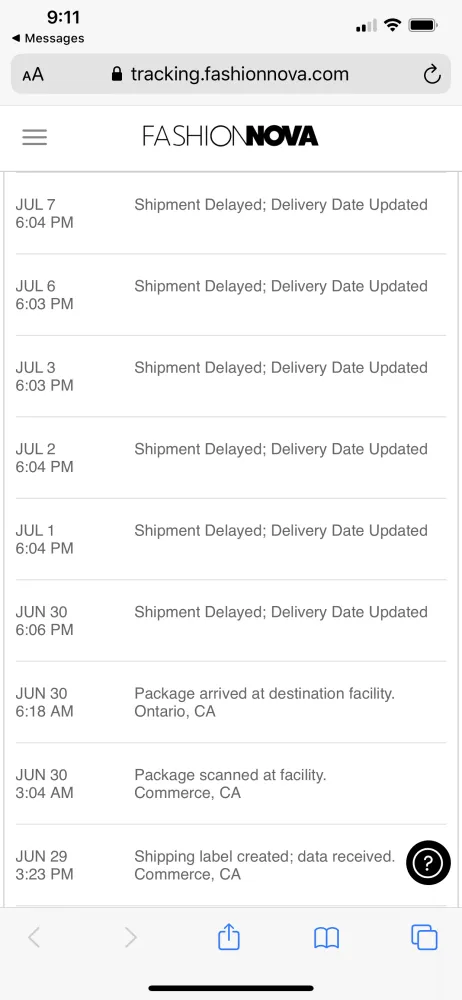Open the help question mark bubble

[x=428, y=863]
